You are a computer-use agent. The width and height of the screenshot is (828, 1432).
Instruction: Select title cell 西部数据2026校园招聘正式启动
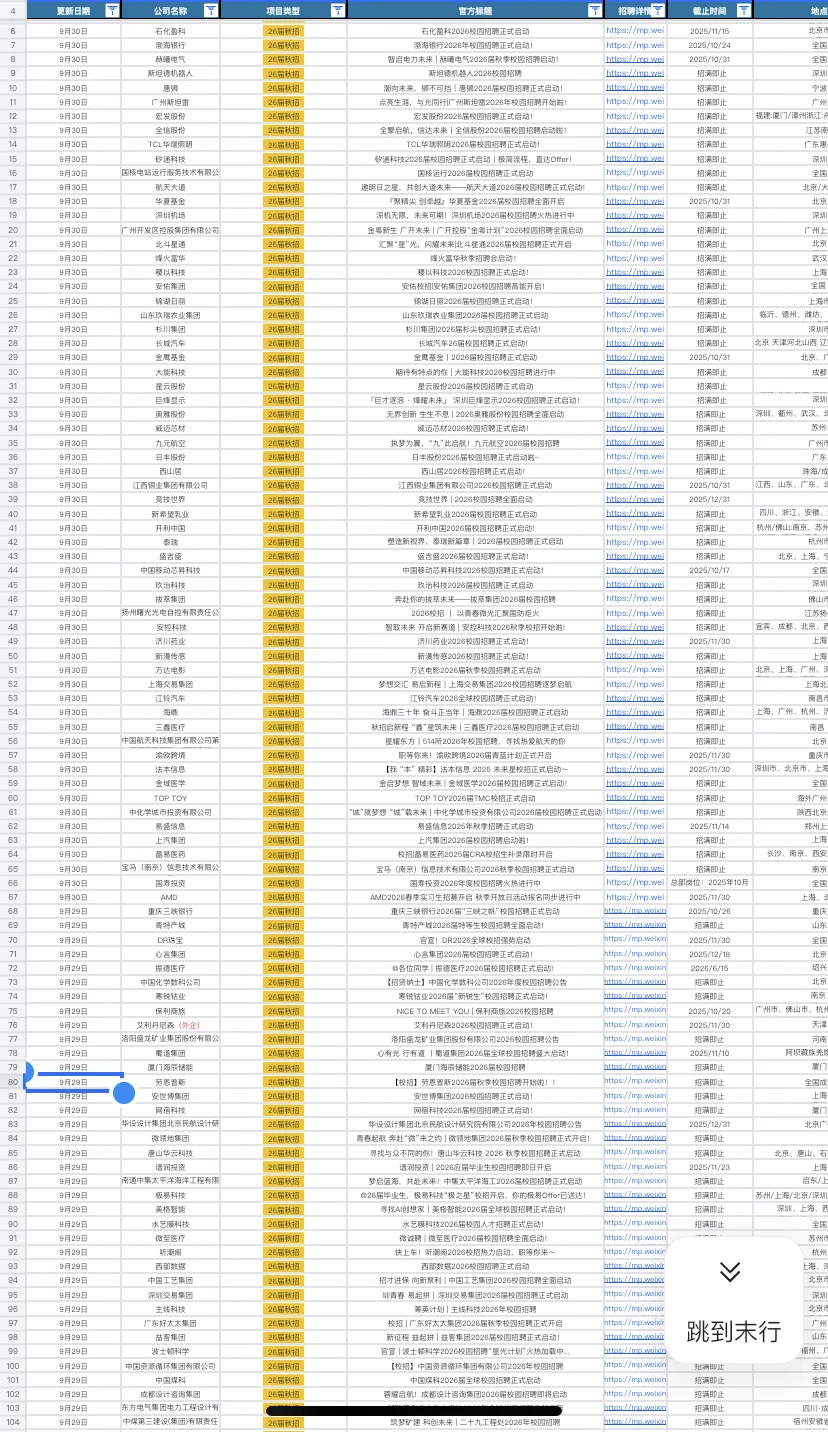(x=475, y=1266)
